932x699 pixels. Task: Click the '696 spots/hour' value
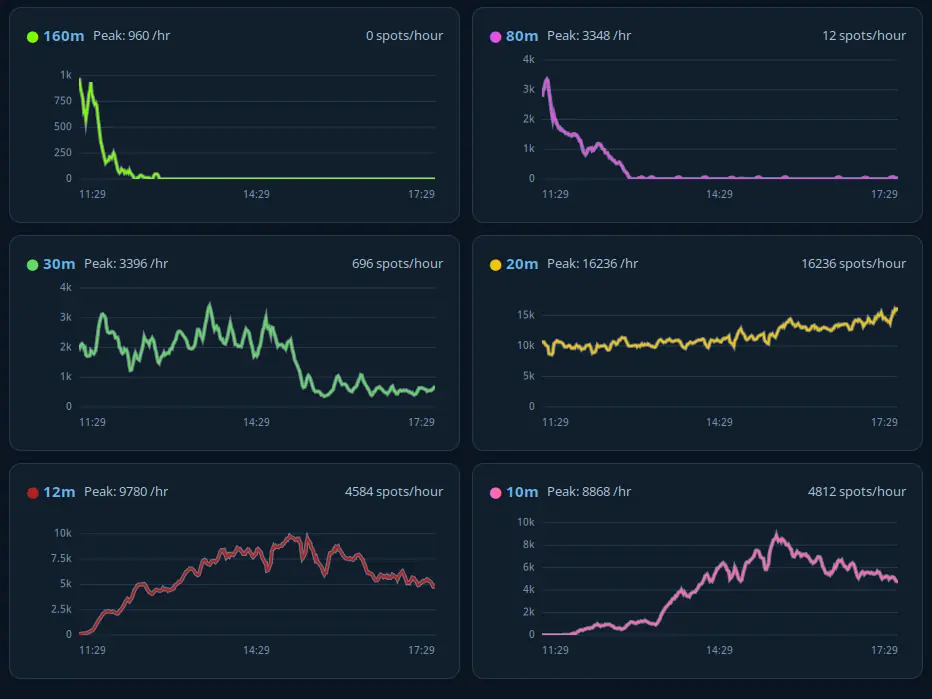coord(397,263)
